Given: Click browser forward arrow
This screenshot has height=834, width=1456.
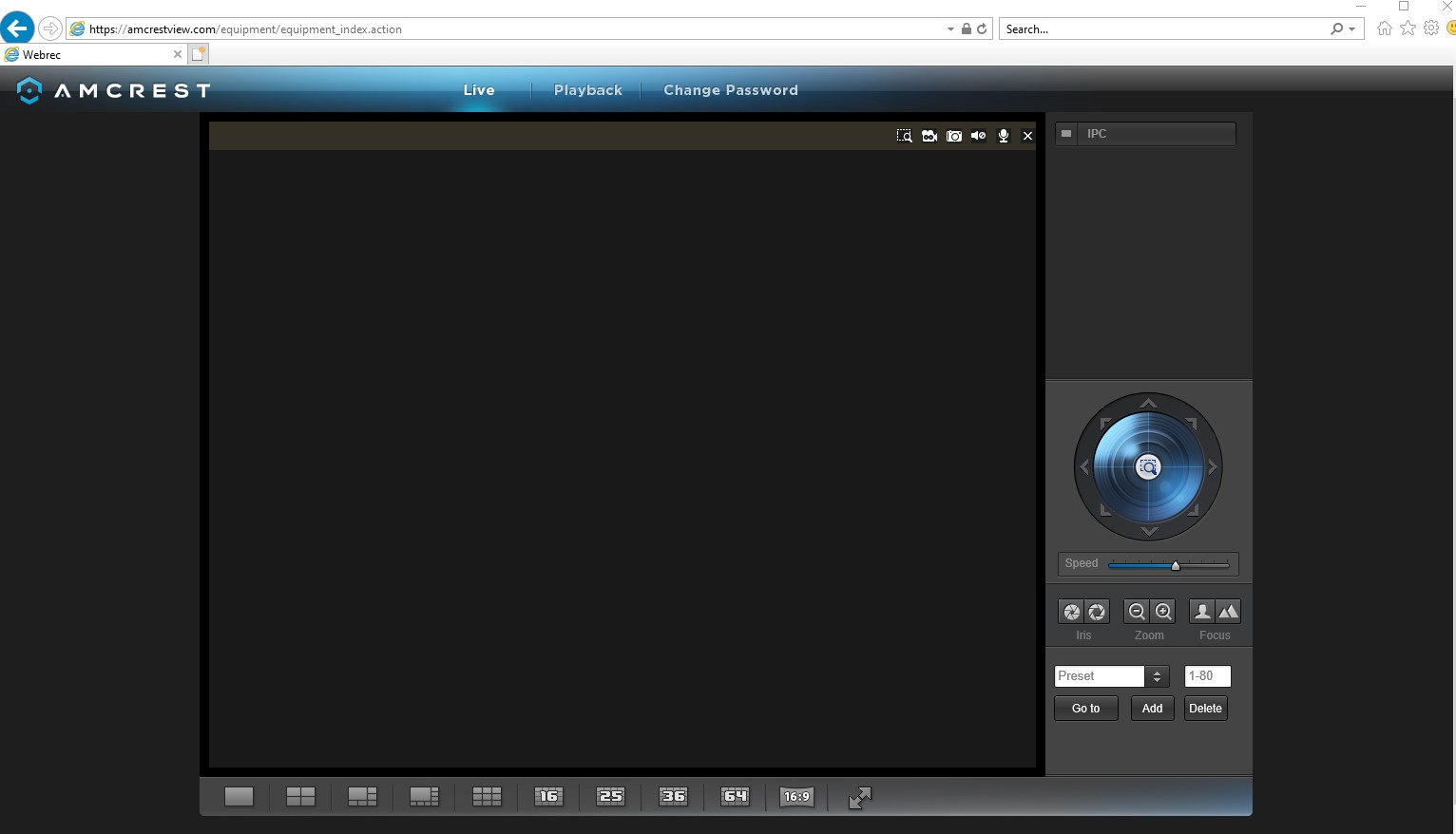Looking at the screenshot, I should pos(50,28).
